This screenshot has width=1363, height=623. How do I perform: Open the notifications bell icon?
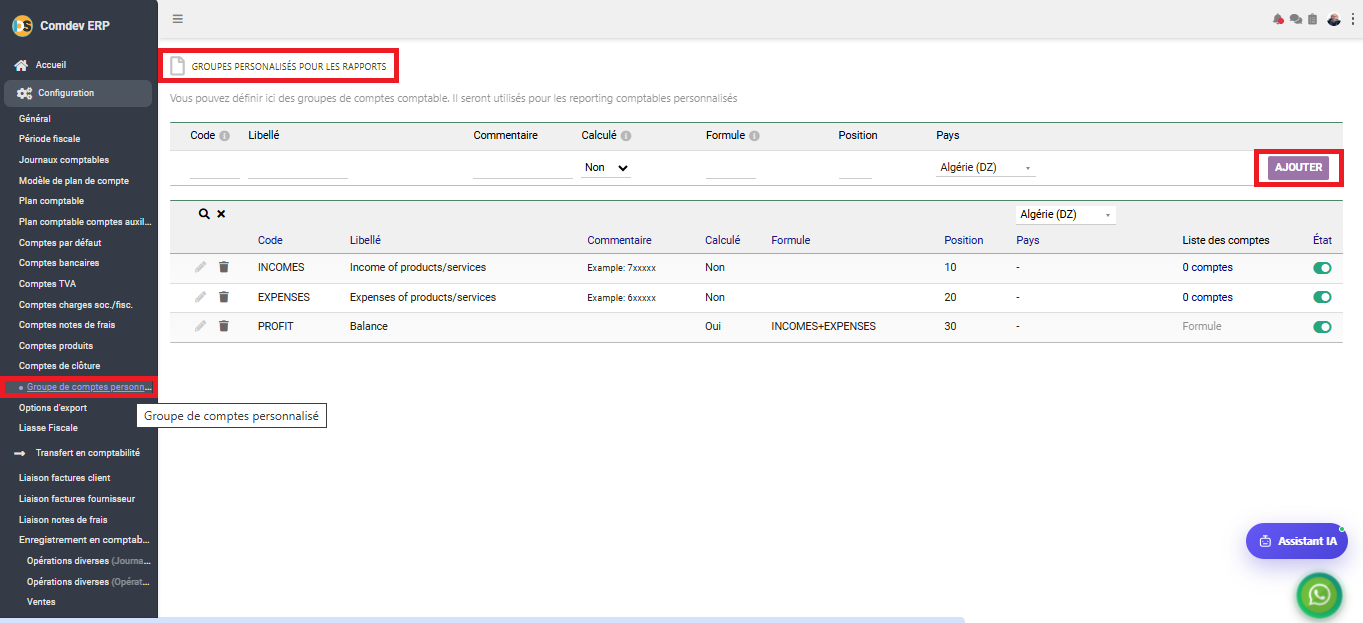coord(1278,19)
